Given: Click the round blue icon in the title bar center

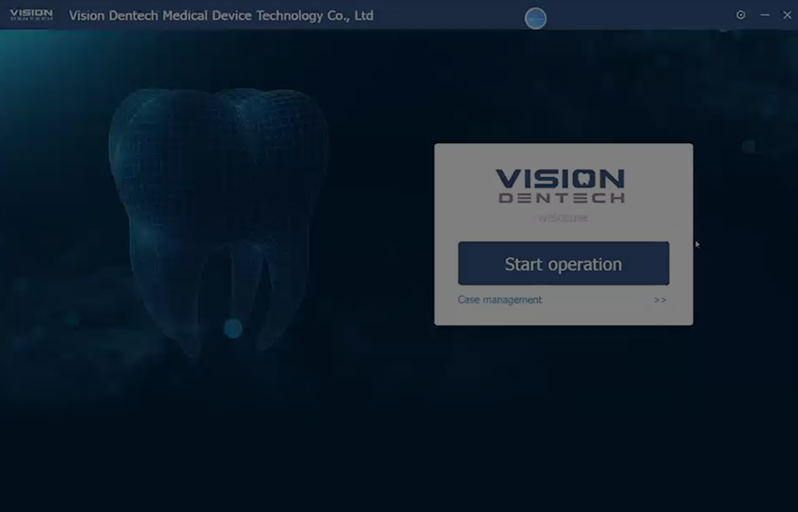Looking at the screenshot, I should pos(536,18).
